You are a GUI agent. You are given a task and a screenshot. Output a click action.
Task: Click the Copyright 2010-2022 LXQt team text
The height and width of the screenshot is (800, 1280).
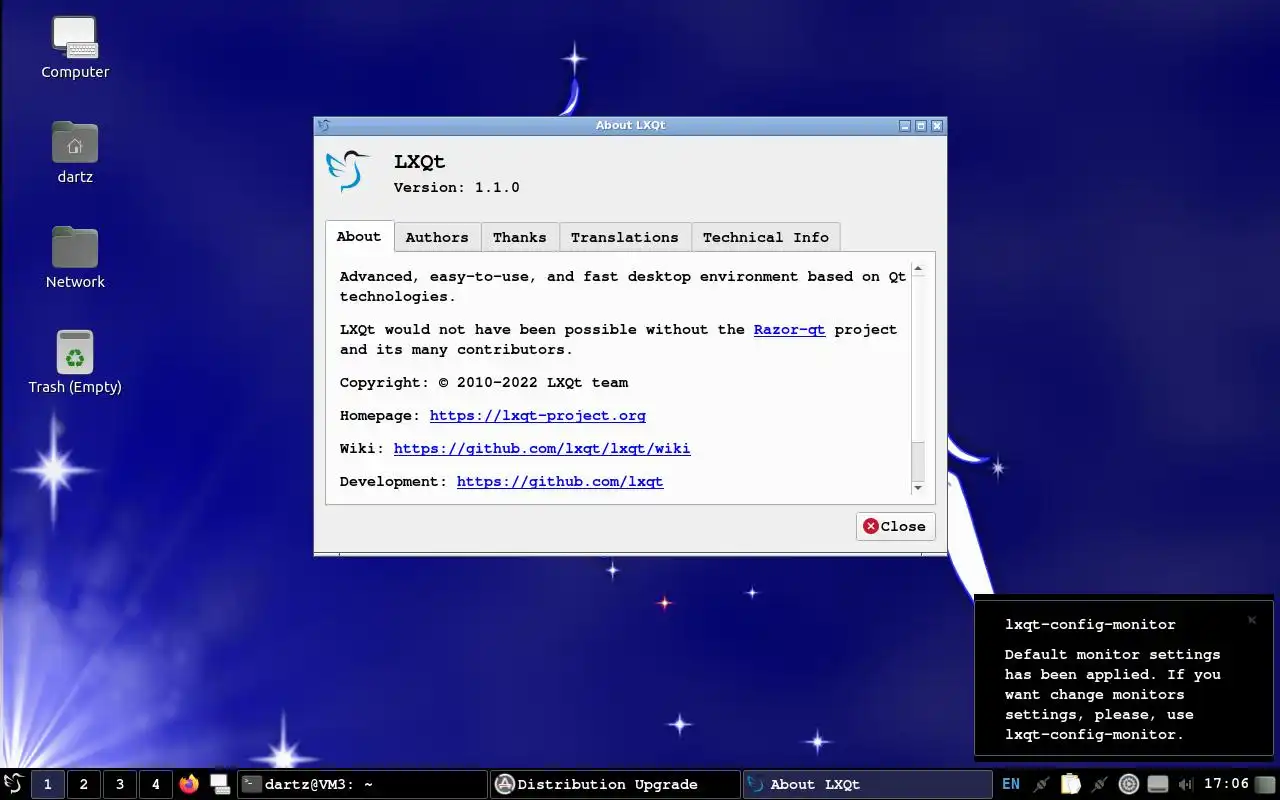coord(484,382)
